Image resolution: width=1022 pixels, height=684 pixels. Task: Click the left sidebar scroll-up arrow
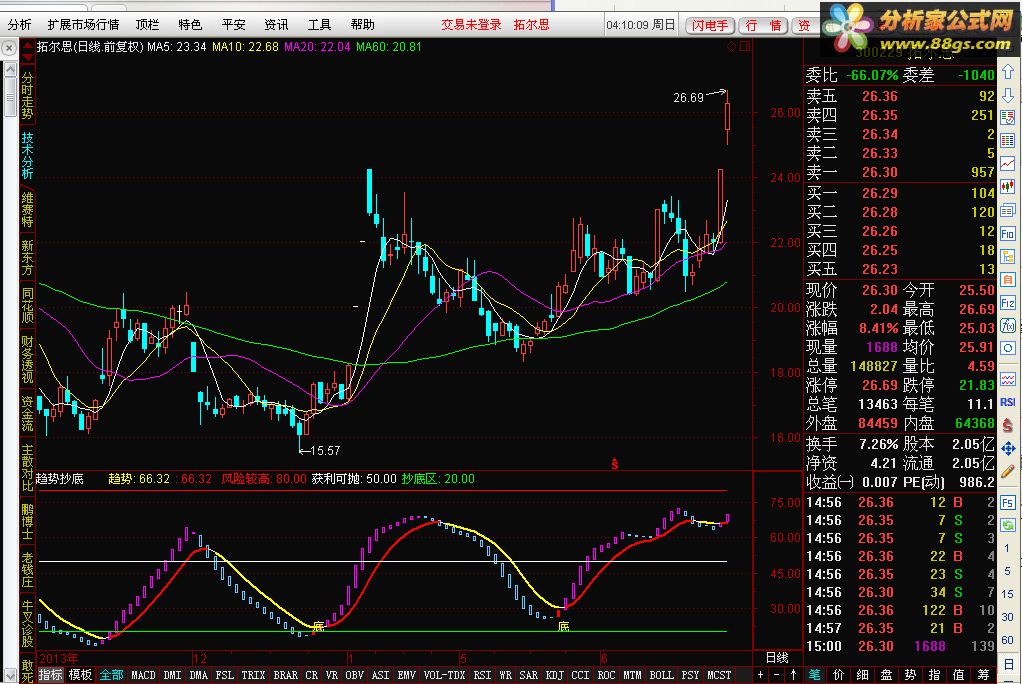10,69
